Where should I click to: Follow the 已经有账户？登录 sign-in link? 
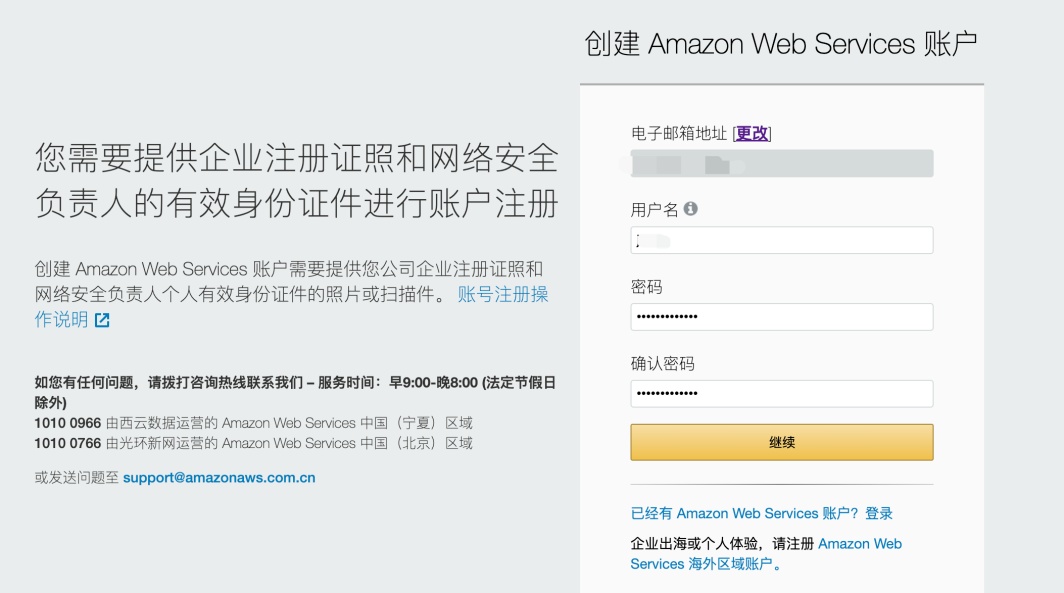[761, 514]
